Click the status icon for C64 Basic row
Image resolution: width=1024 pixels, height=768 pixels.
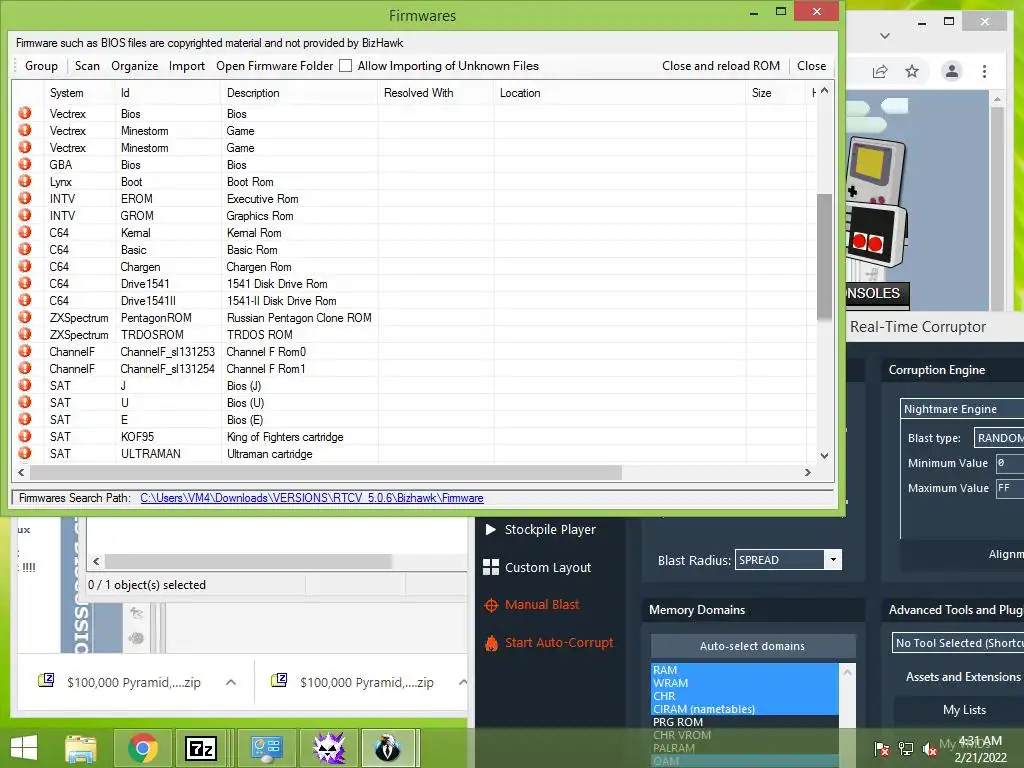click(25, 249)
